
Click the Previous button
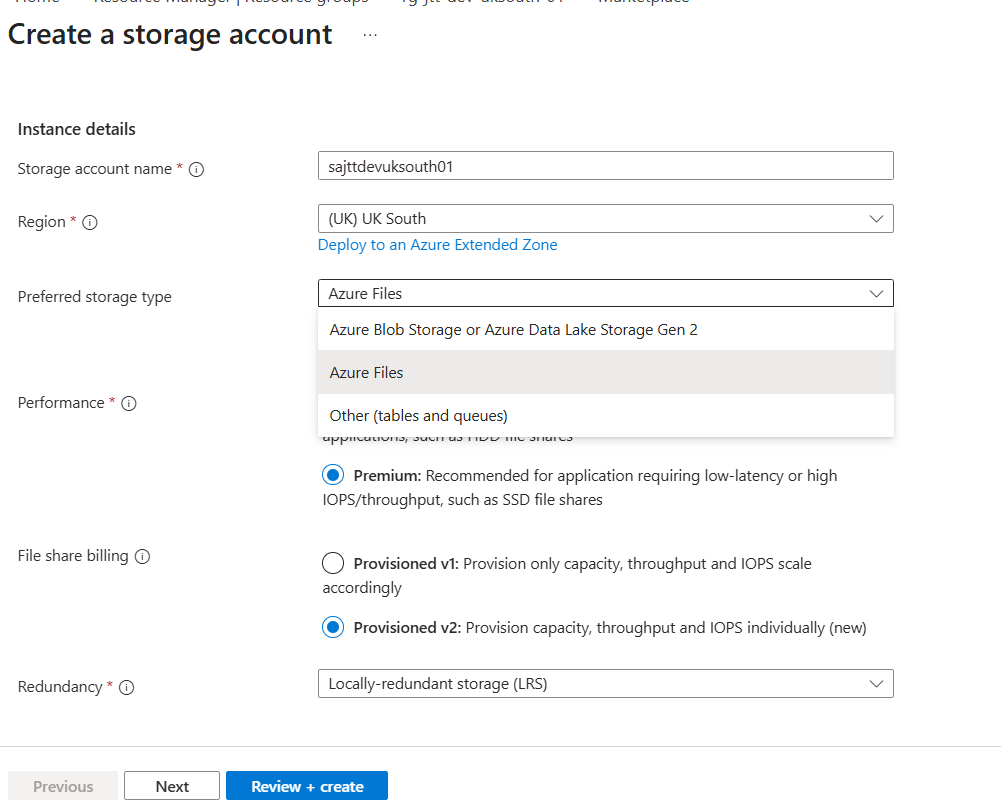tap(63, 787)
